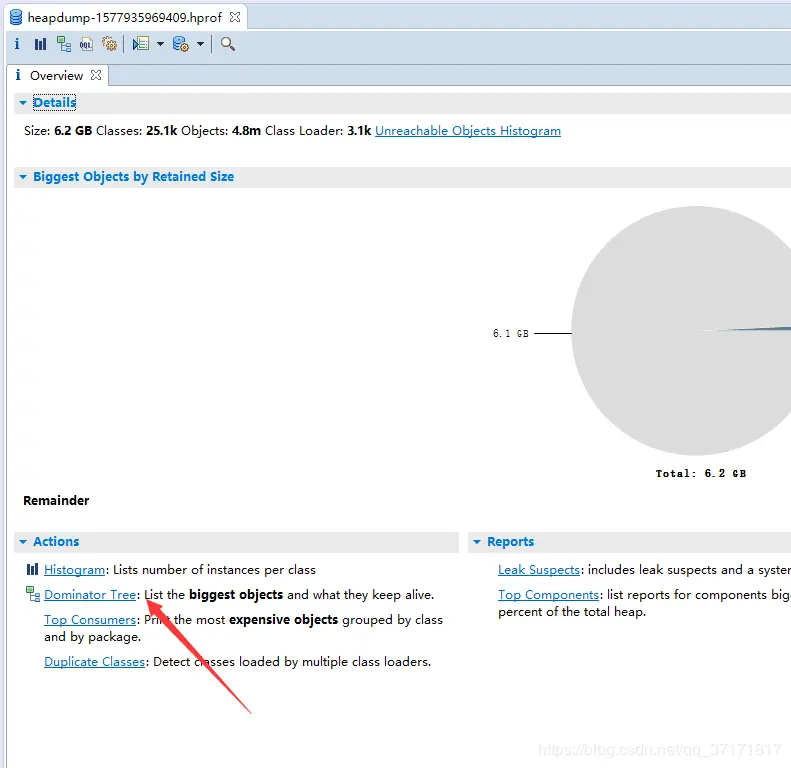Click the info icon on Overview tab
Screen dimensions: 791x768
pos(18,75)
